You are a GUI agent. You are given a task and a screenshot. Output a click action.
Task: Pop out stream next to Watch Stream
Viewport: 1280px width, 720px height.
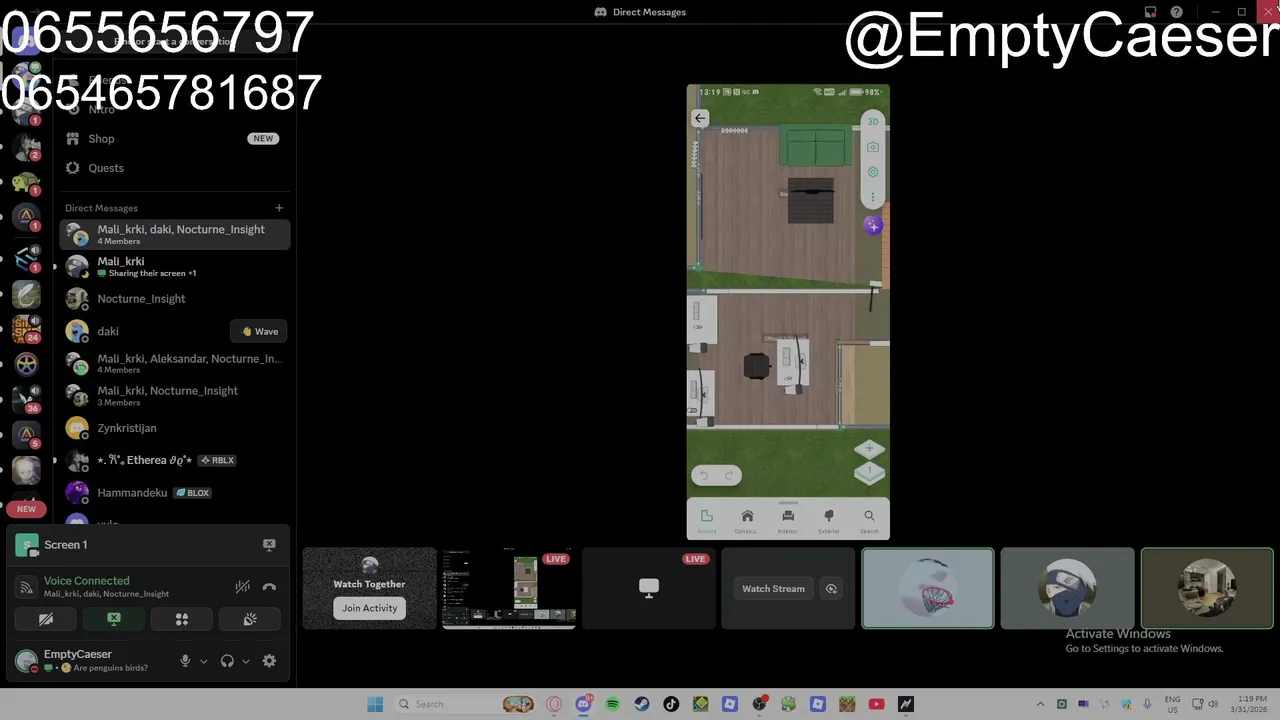click(x=831, y=589)
